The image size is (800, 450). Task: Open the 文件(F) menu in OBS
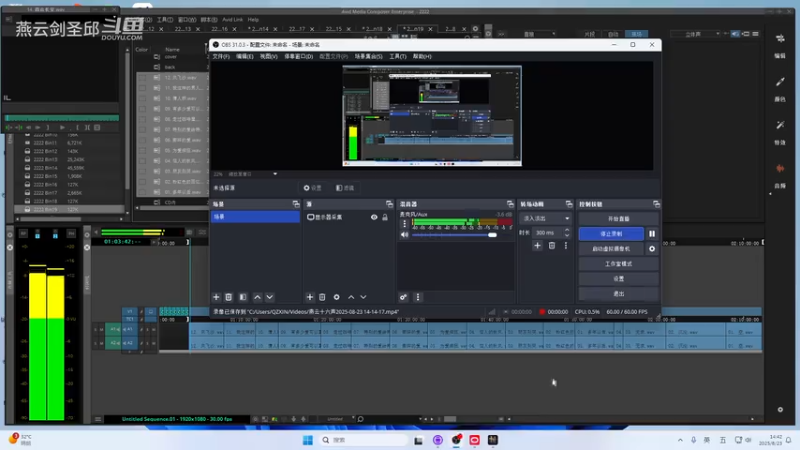point(220,56)
